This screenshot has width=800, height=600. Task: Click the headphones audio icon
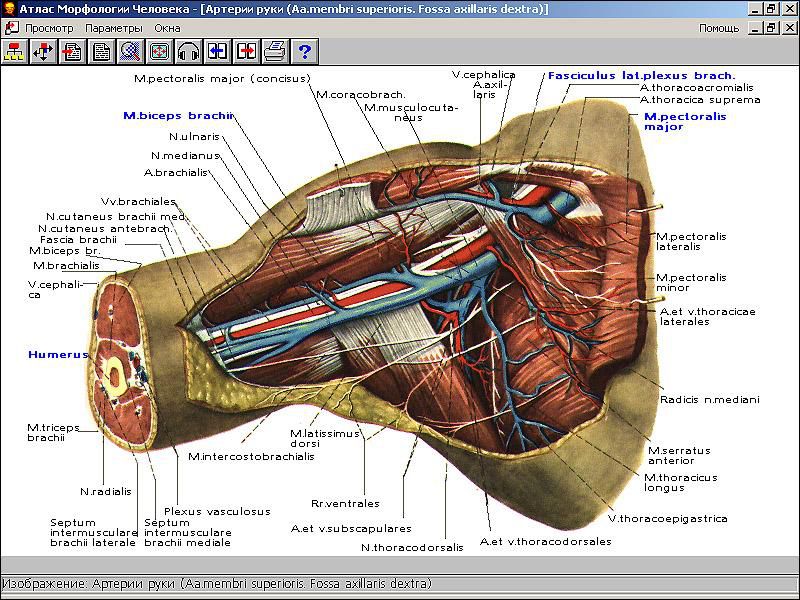[188, 51]
